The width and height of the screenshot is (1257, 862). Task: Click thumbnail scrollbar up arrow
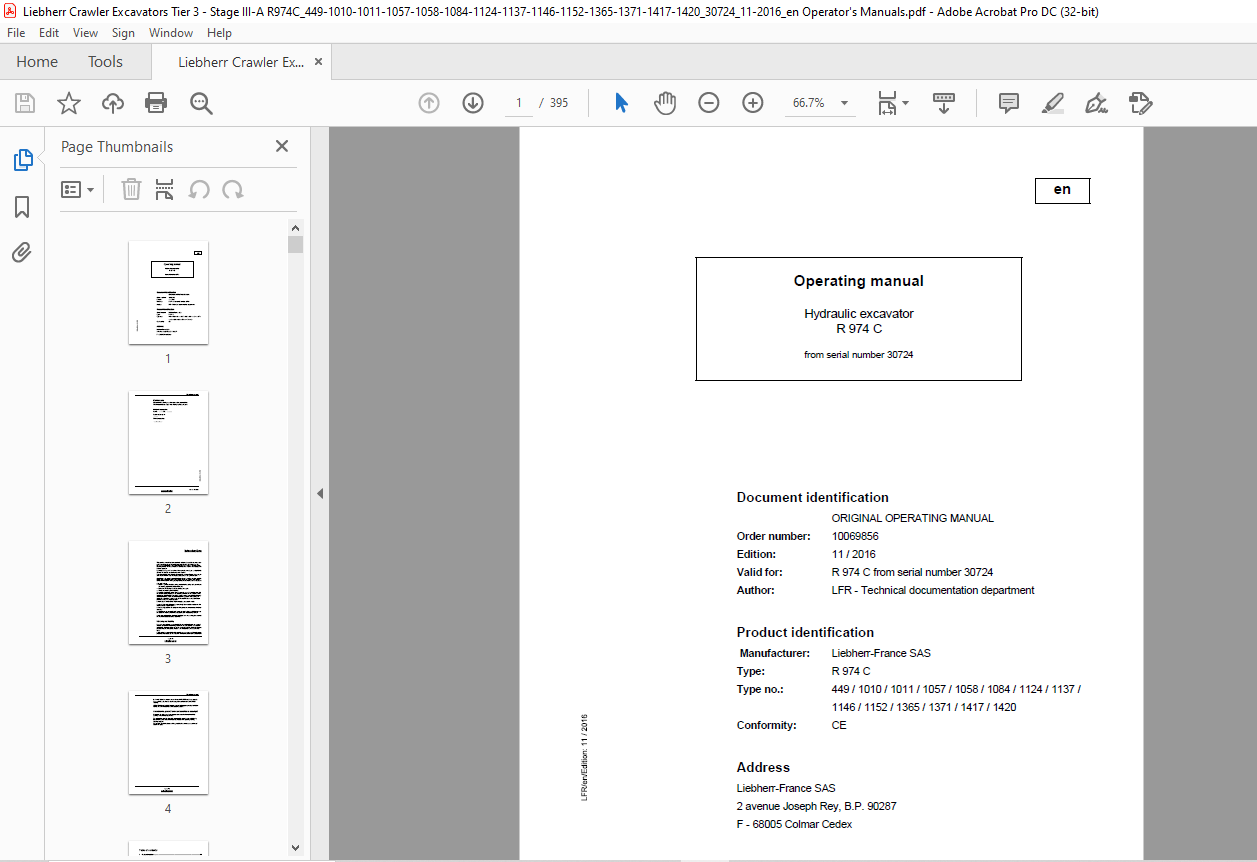[295, 228]
